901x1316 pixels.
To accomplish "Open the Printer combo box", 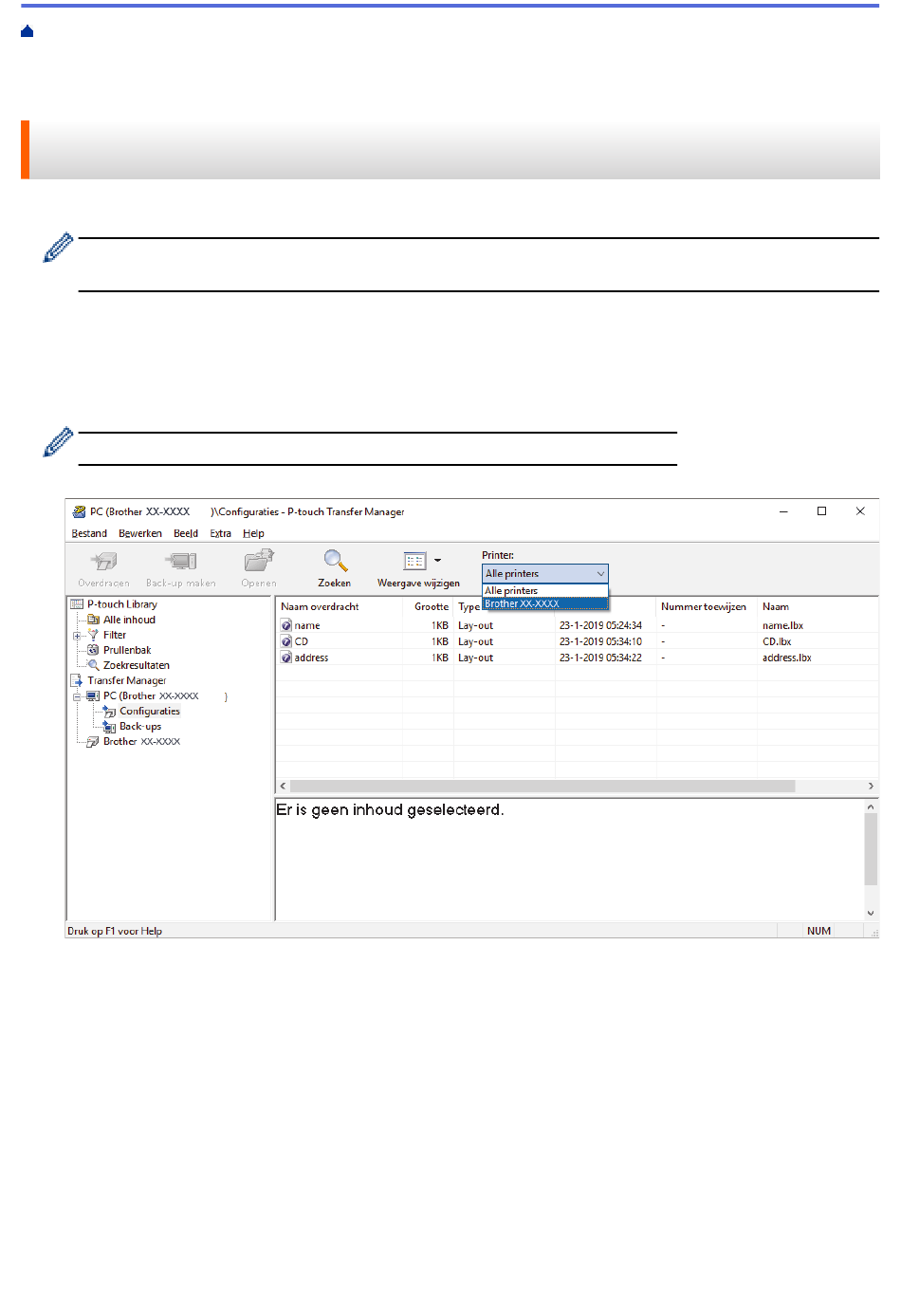I will 544,573.
